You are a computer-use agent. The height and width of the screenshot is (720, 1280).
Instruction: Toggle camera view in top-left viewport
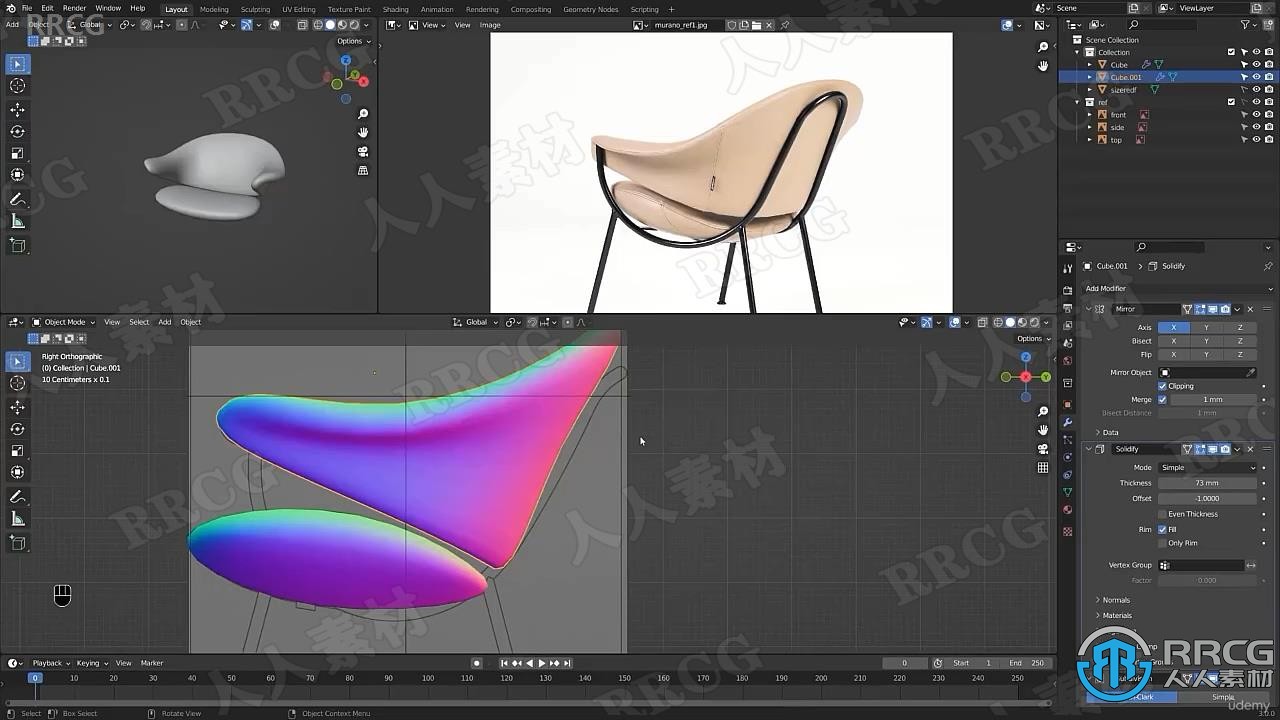[x=363, y=151]
